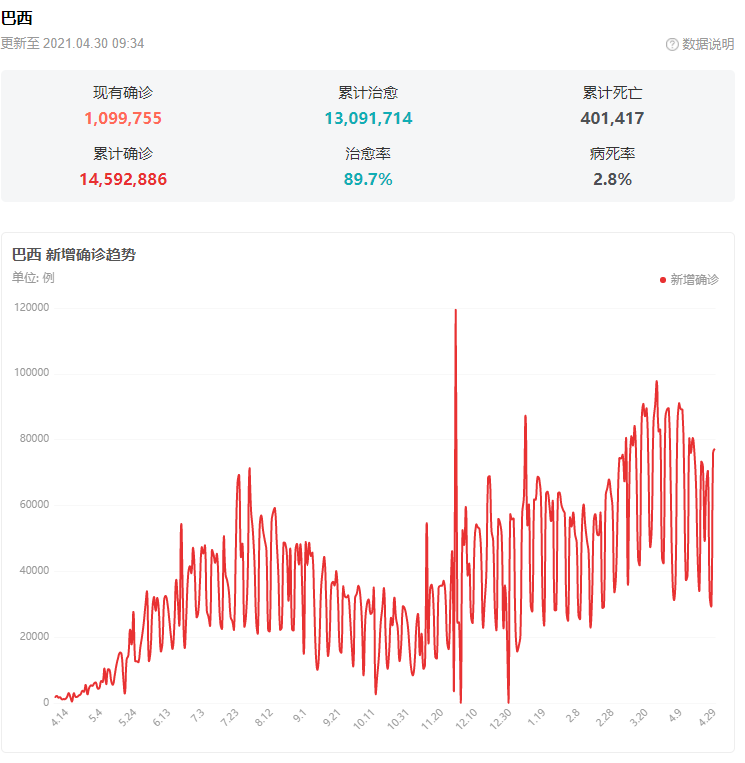Click the 12.30 x-axis date label
The image size is (745, 763).
point(500,719)
